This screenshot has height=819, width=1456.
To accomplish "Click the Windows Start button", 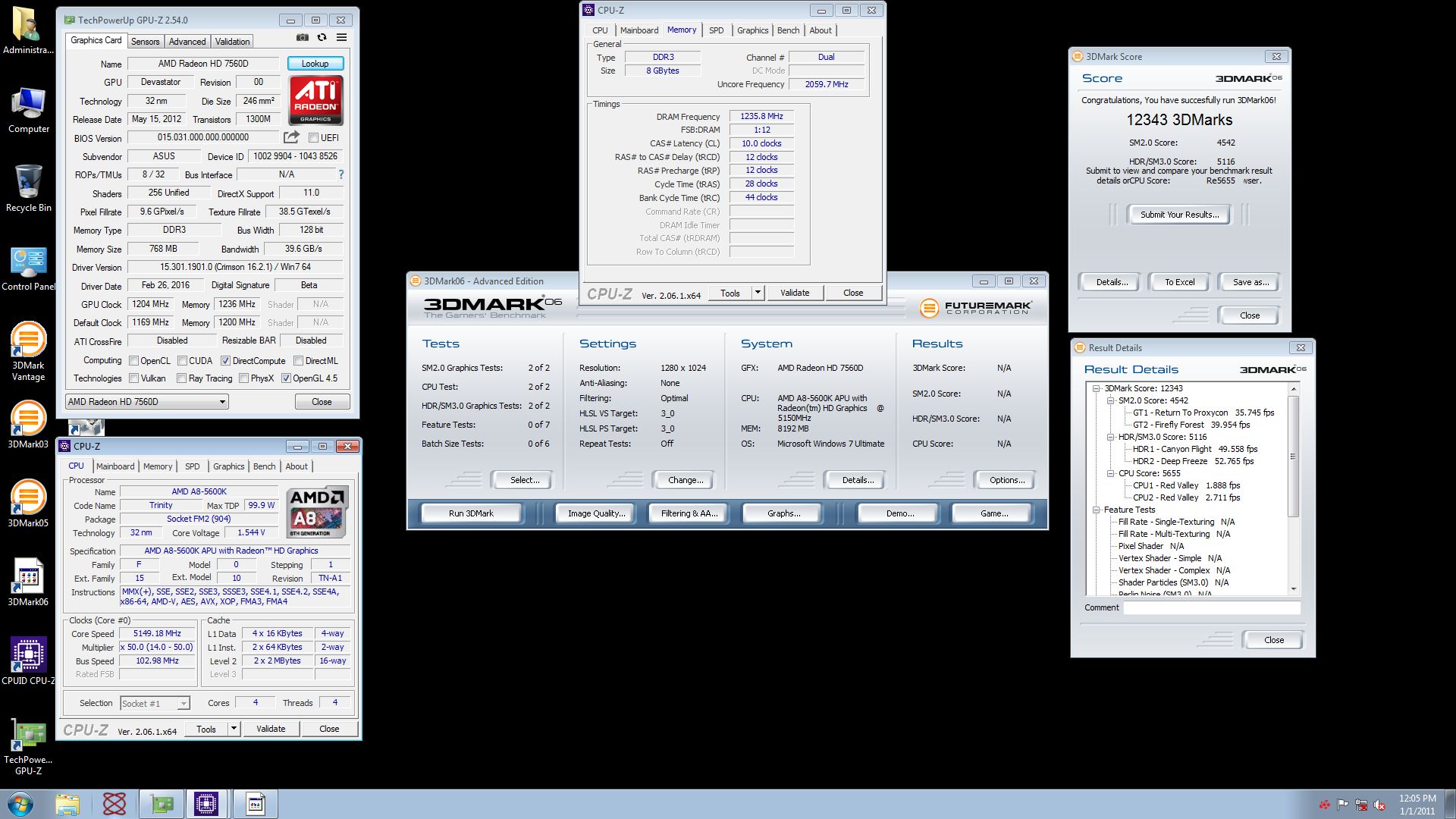I will [x=20, y=804].
